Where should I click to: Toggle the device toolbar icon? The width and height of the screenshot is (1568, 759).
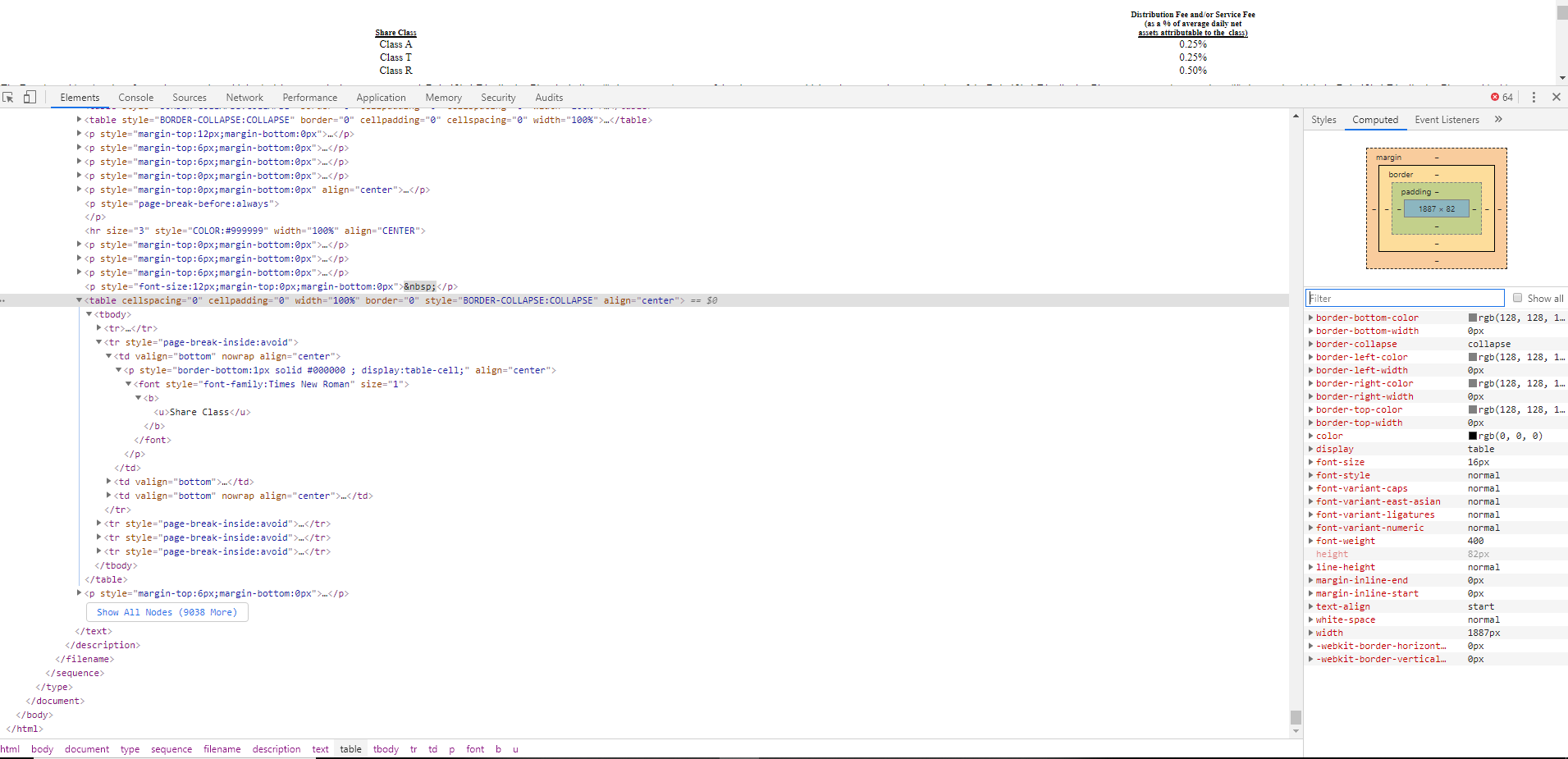tap(30, 97)
